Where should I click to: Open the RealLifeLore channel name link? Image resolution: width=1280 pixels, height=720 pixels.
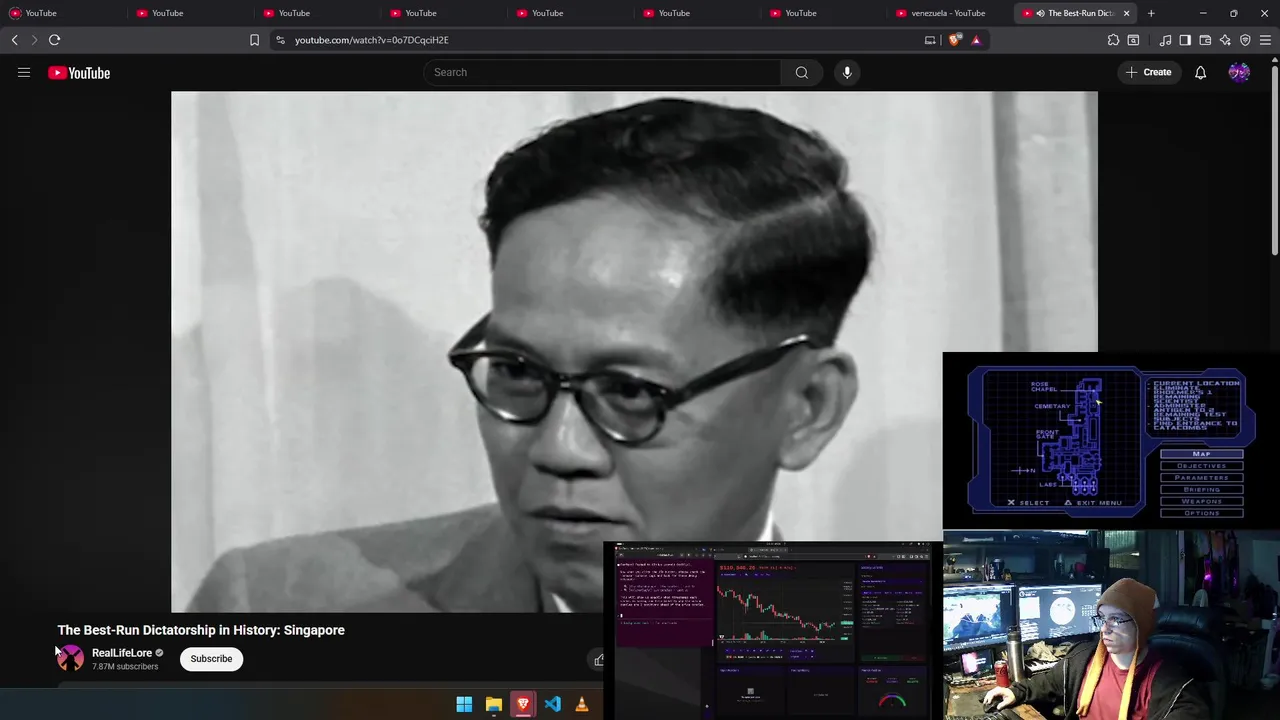122,653
